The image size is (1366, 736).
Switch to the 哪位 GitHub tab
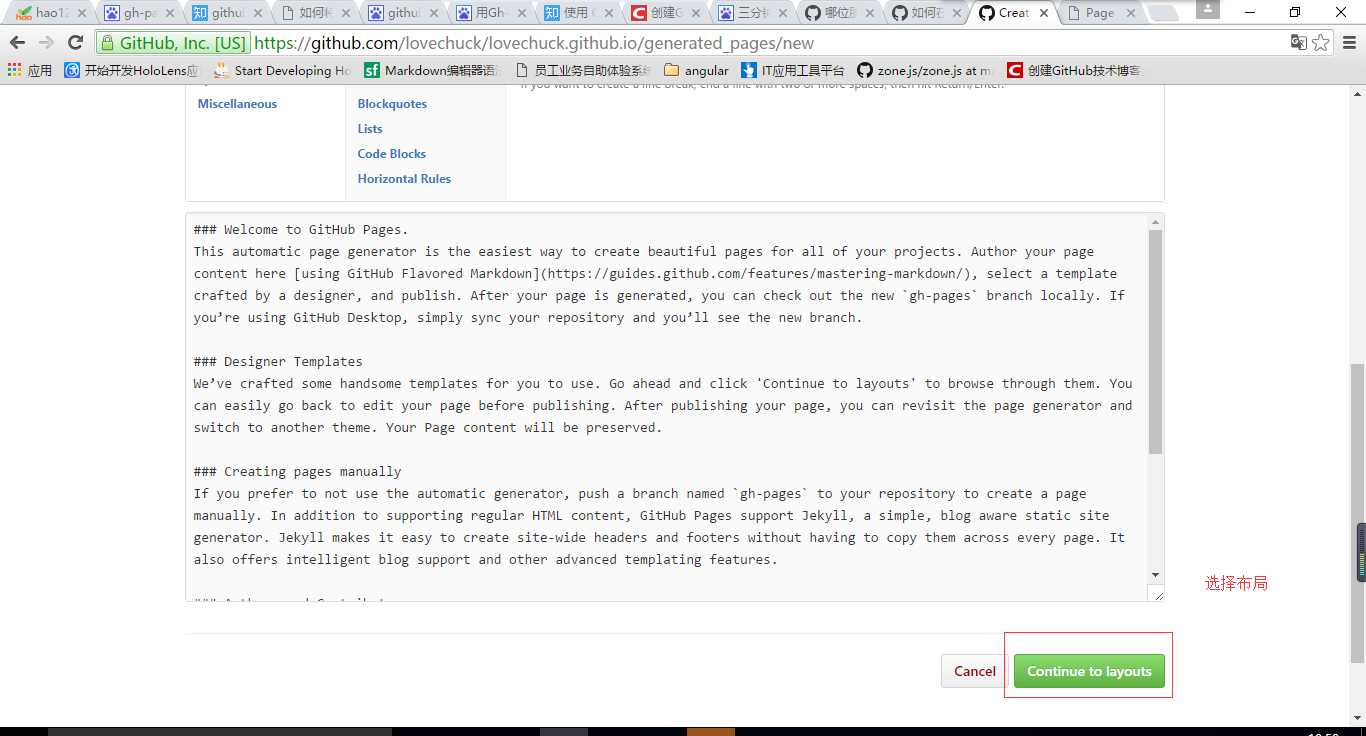coord(838,13)
